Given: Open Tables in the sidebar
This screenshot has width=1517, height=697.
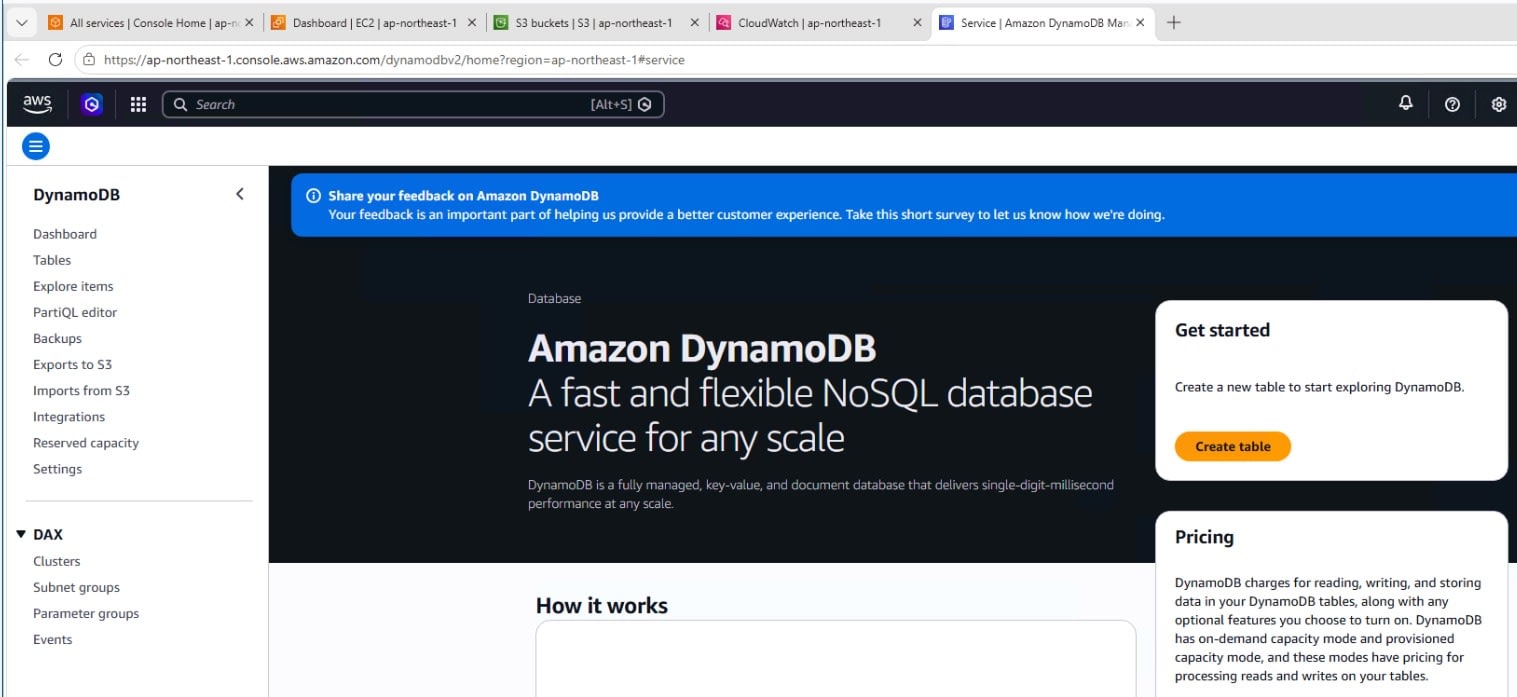Looking at the screenshot, I should pyautogui.click(x=52, y=260).
